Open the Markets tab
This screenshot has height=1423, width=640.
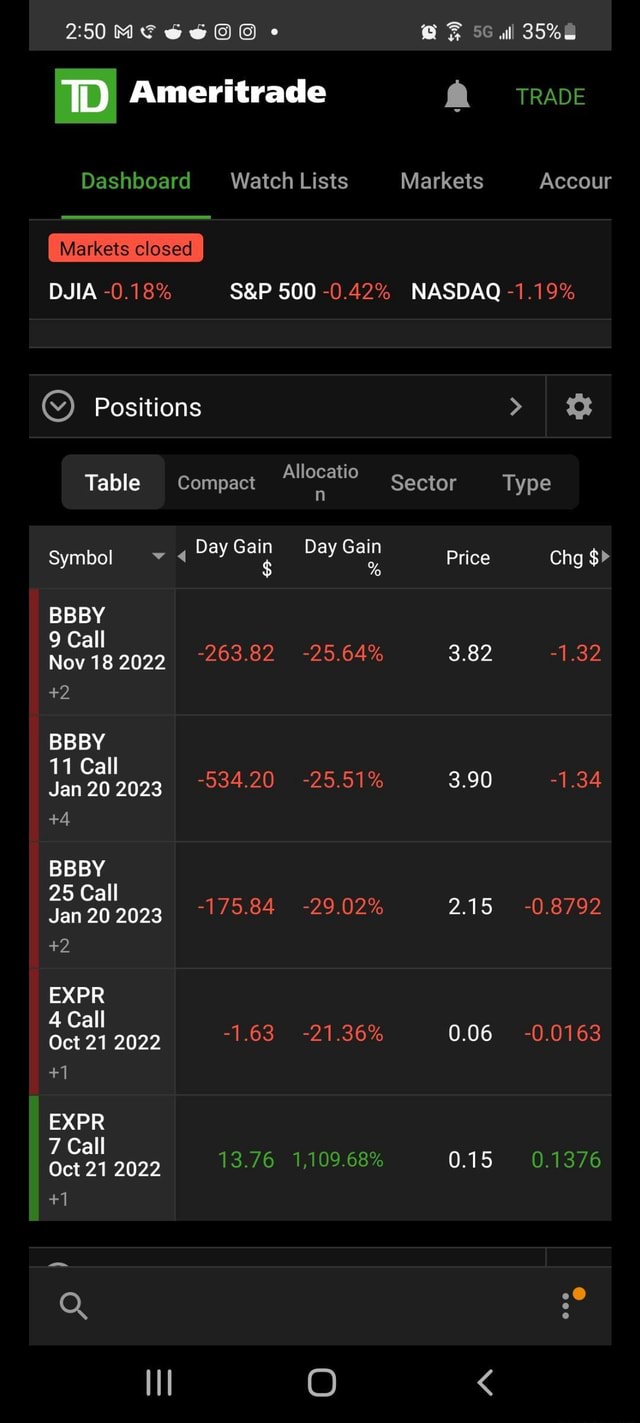[441, 181]
